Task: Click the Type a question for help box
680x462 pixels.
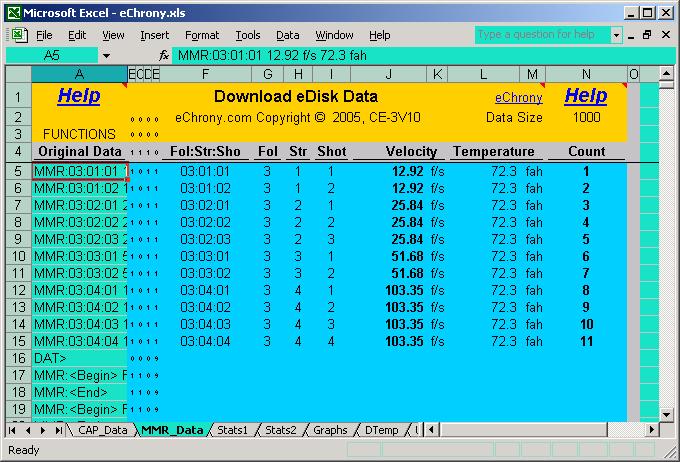Action: (543, 35)
